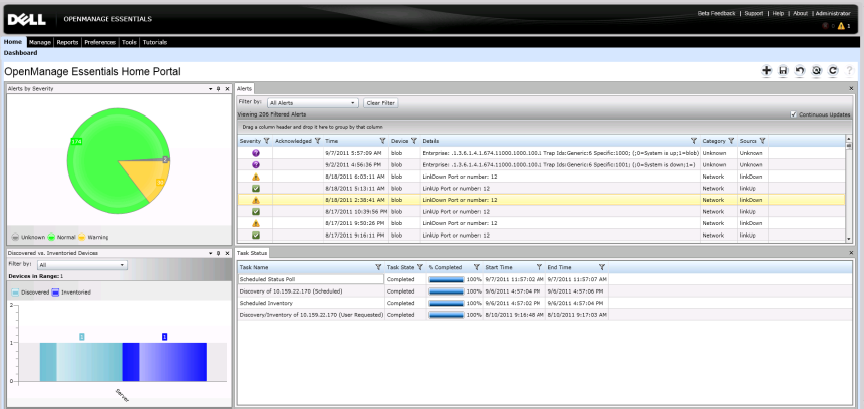Click the faded question mark help icon
Viewport: 864px width, 409px height.
(849, 71)
